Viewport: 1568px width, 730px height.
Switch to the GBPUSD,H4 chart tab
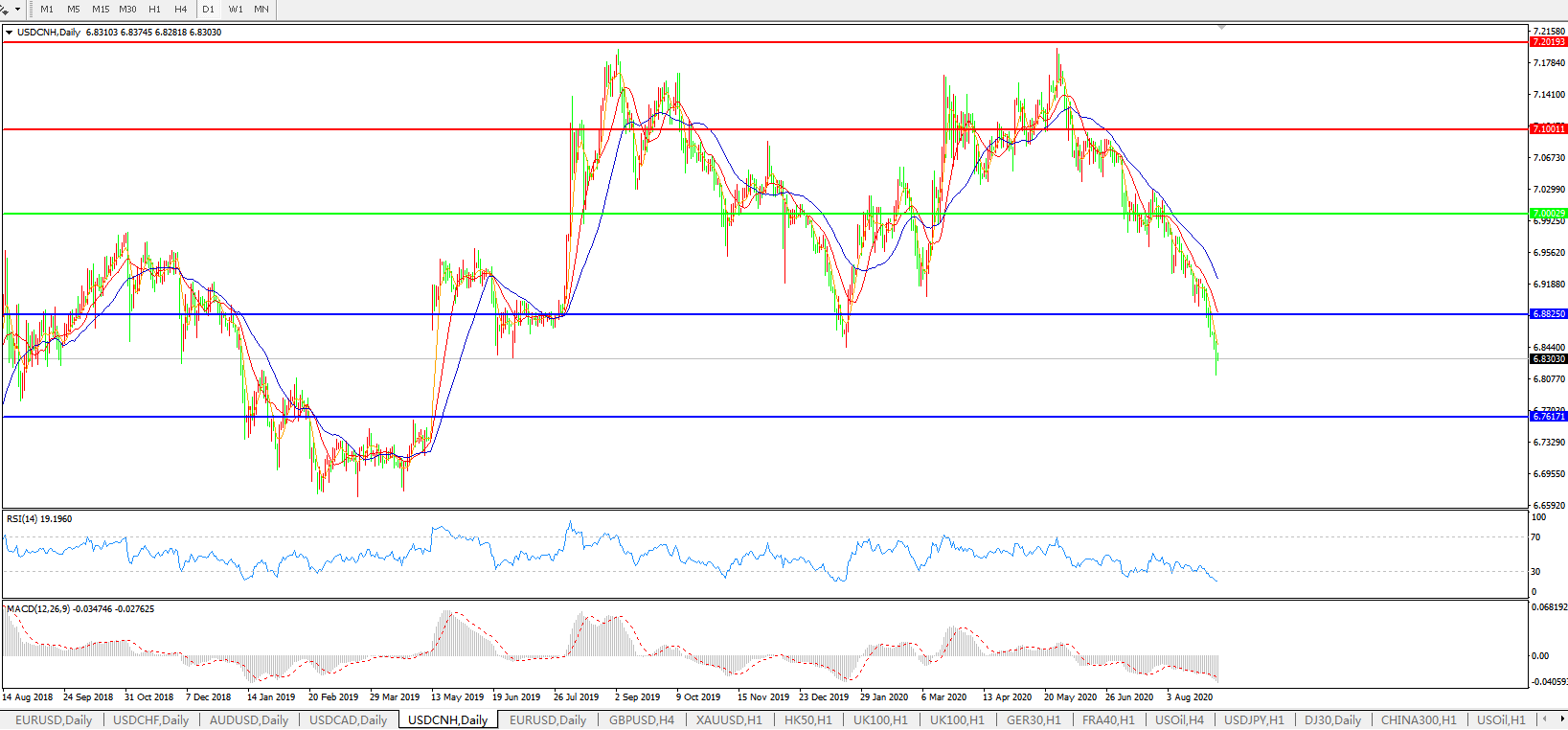pyautogui.click(x=641, y=719)
